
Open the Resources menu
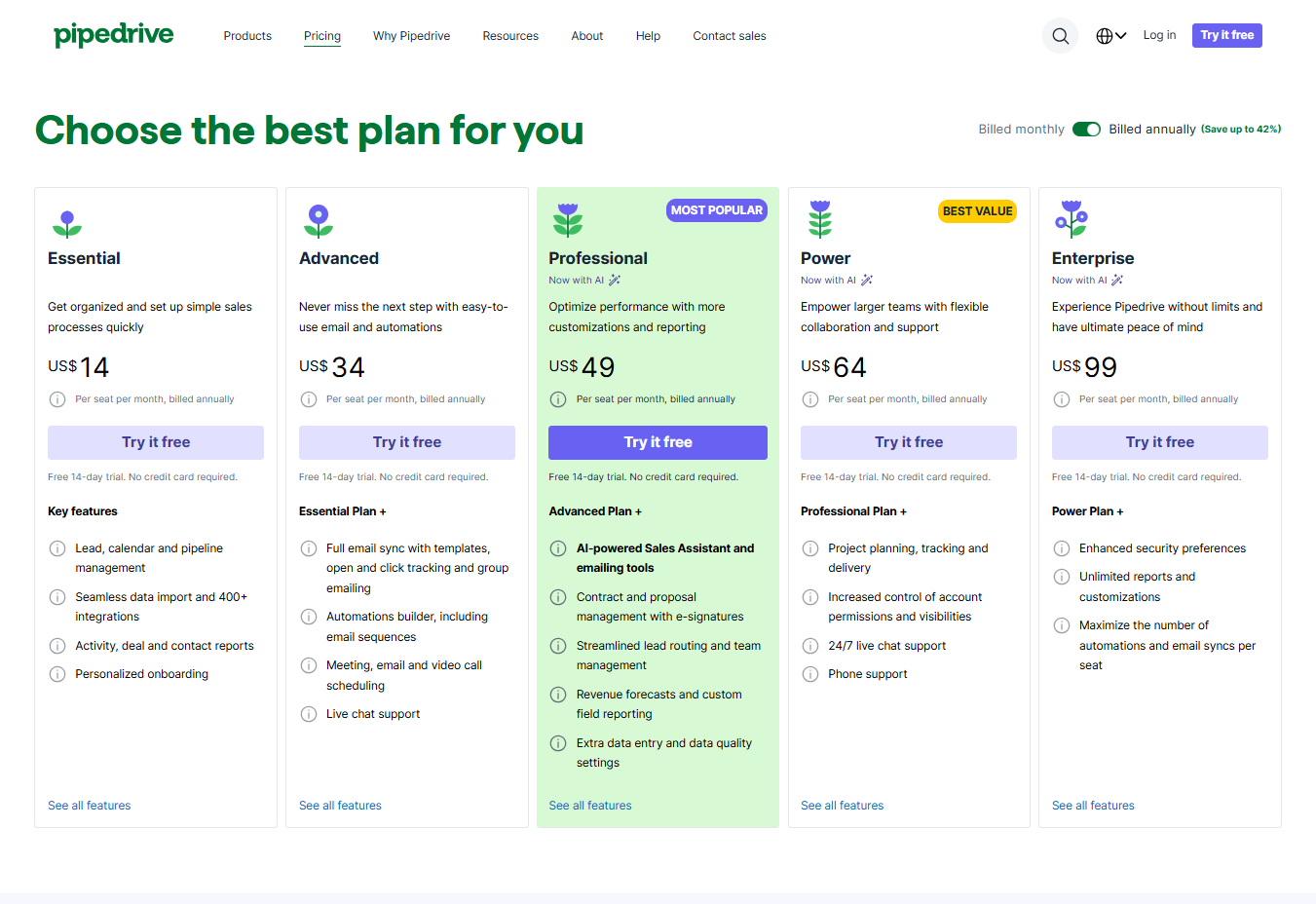click(x=510, y=36)
